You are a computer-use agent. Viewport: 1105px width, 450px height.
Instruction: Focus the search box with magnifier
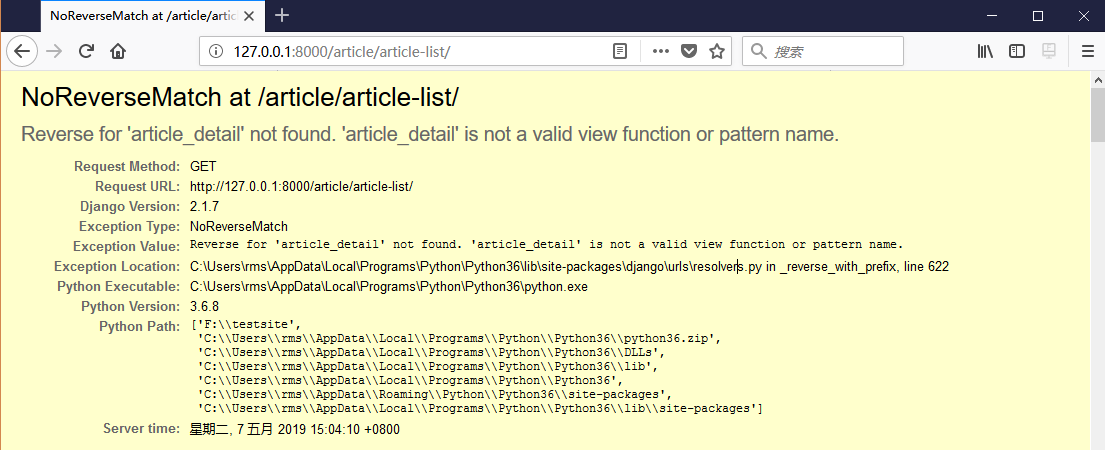[x=832, y=52]
